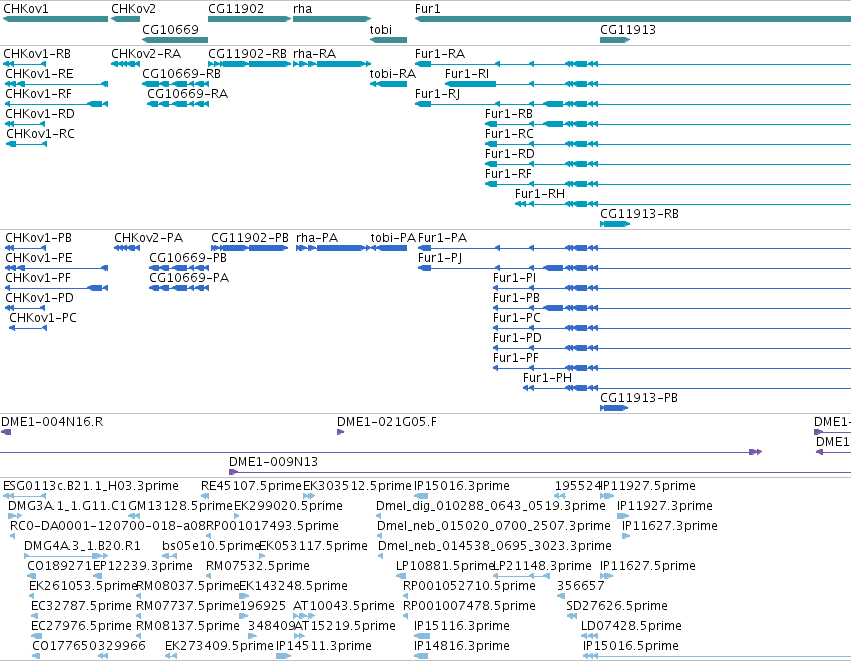Viewport: 851px width, 661px height.
Task: Select the CG11913 gene label in top track
Action: pos(628,29)
